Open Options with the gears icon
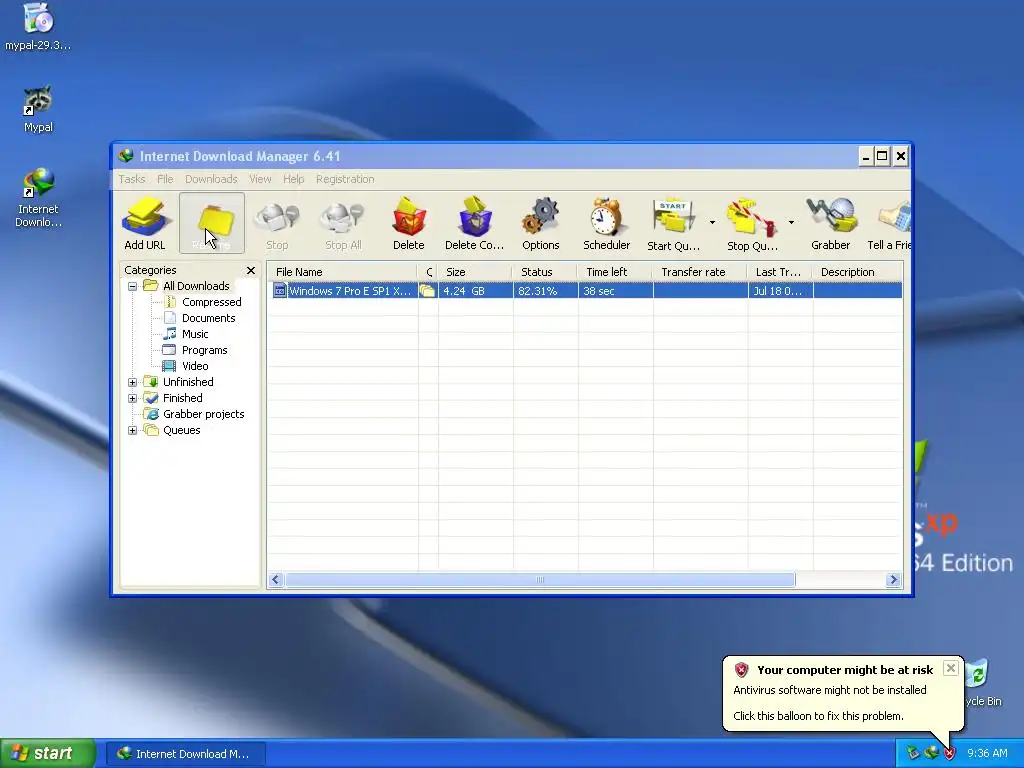 (x=541, y=223)
